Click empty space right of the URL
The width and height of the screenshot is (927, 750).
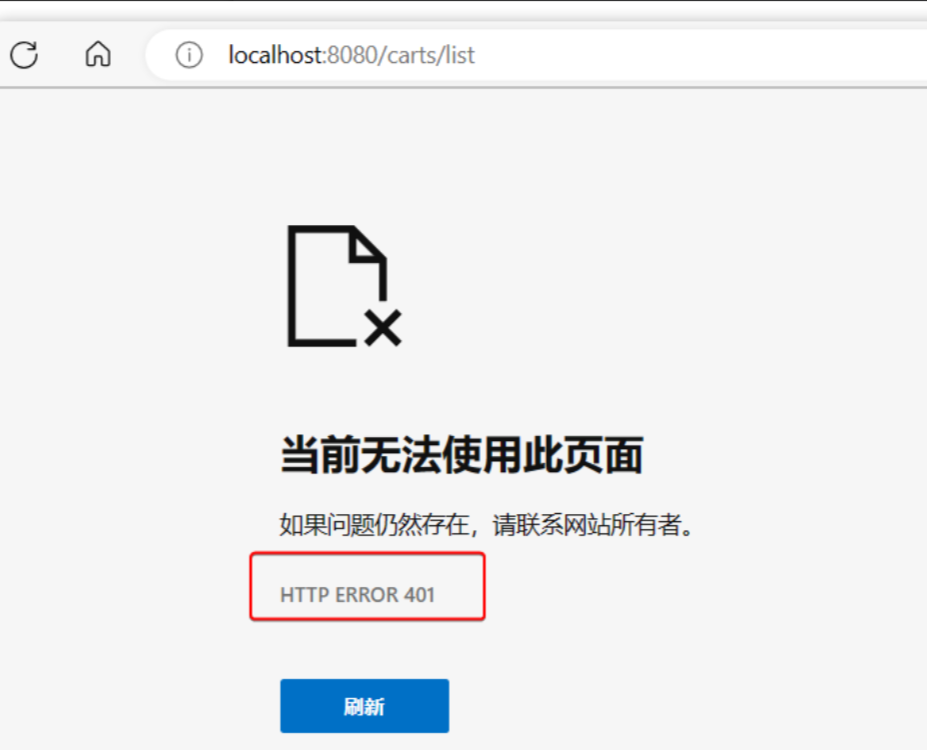pos(698,55)
